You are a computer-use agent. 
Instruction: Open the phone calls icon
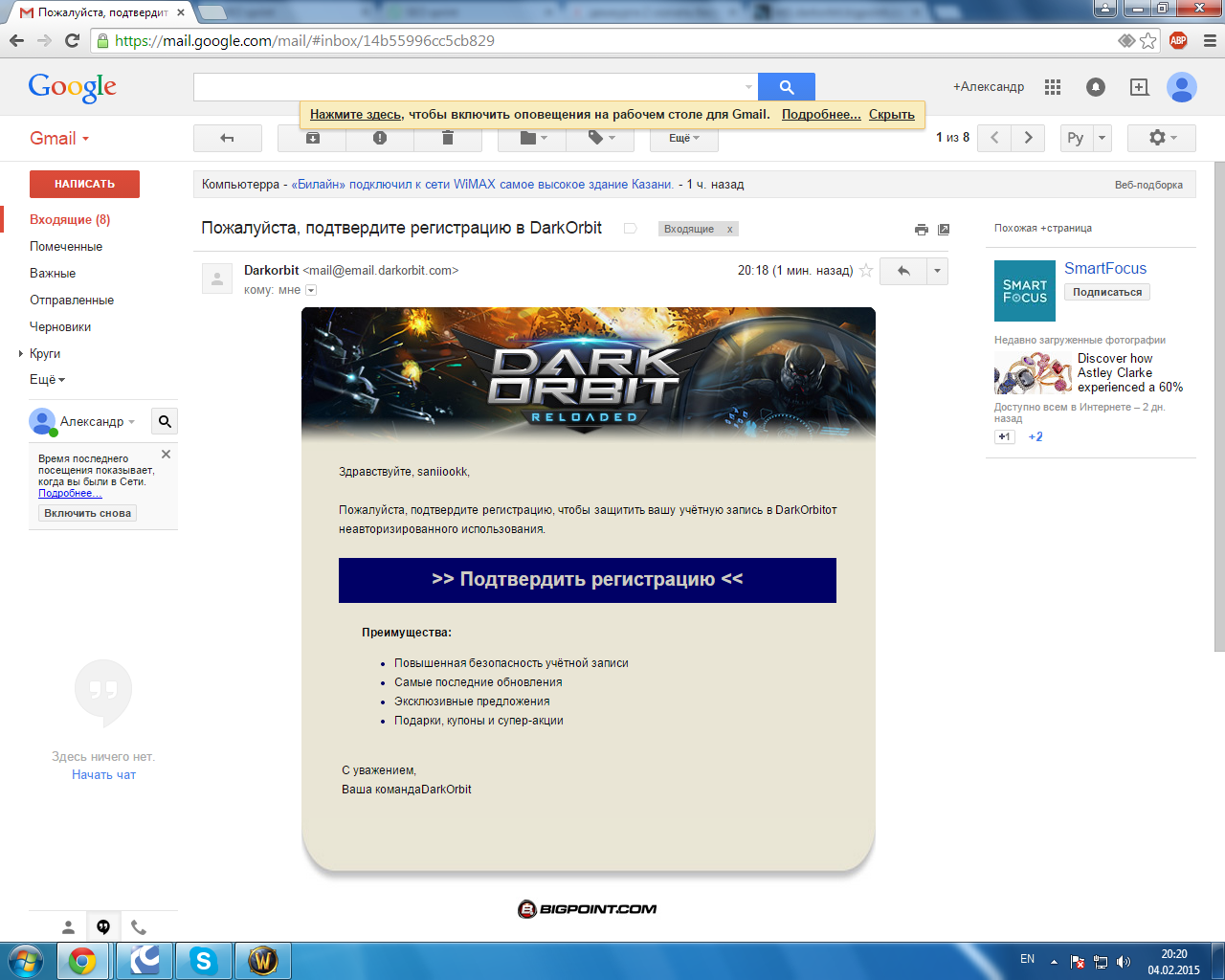(x=139, y=927)
